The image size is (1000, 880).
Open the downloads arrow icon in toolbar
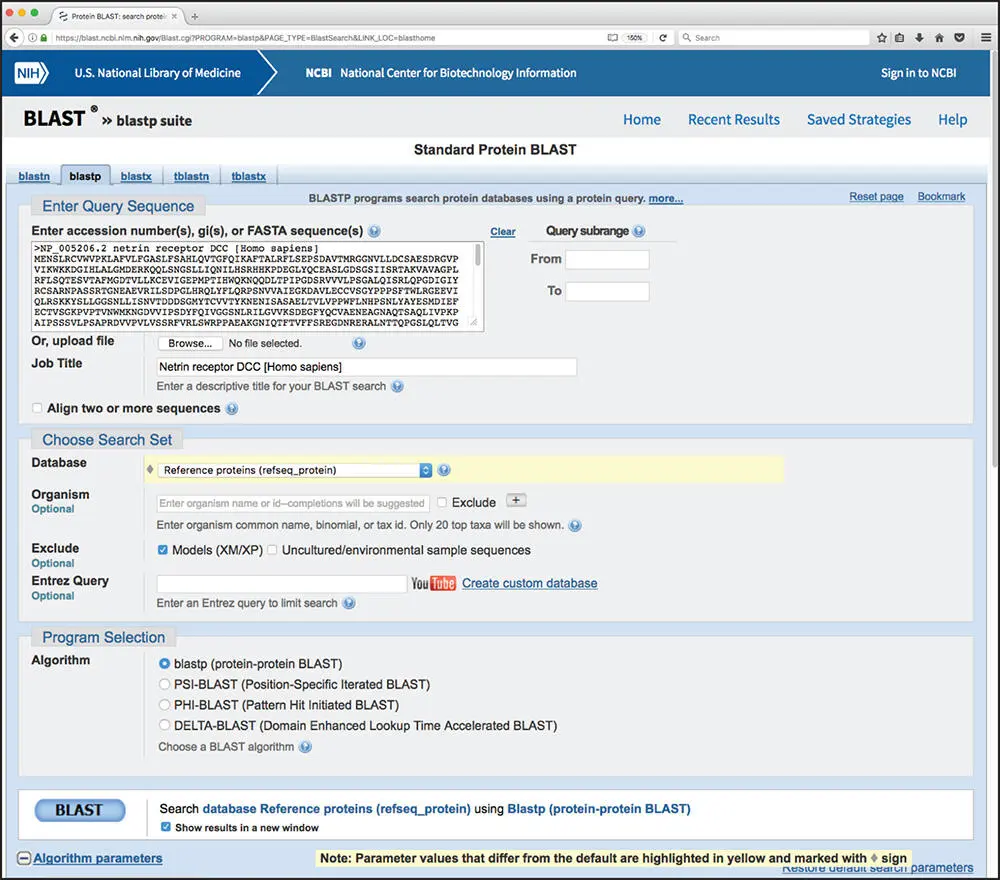point(919,38)
